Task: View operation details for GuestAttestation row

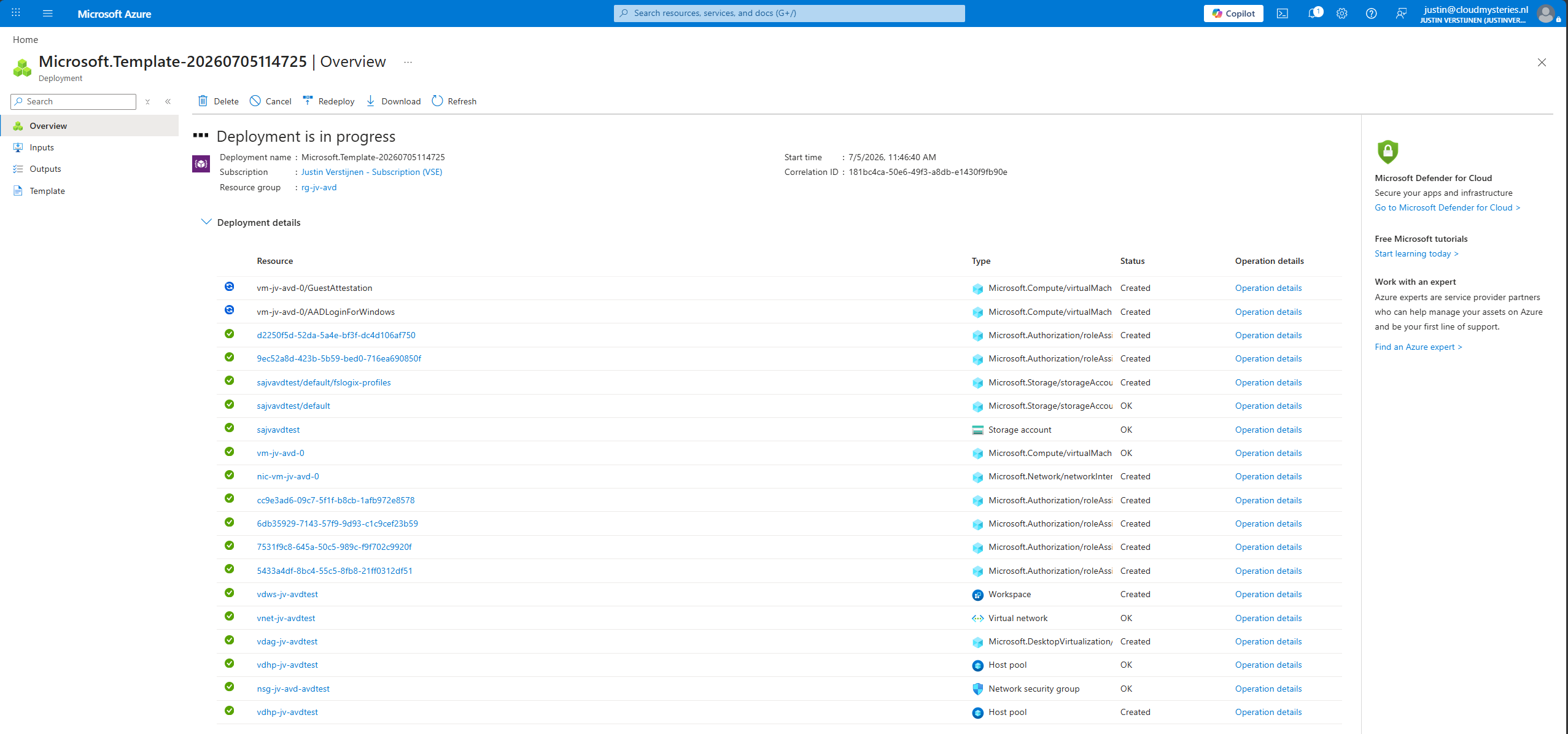Action: click(x=1268, y=288)
